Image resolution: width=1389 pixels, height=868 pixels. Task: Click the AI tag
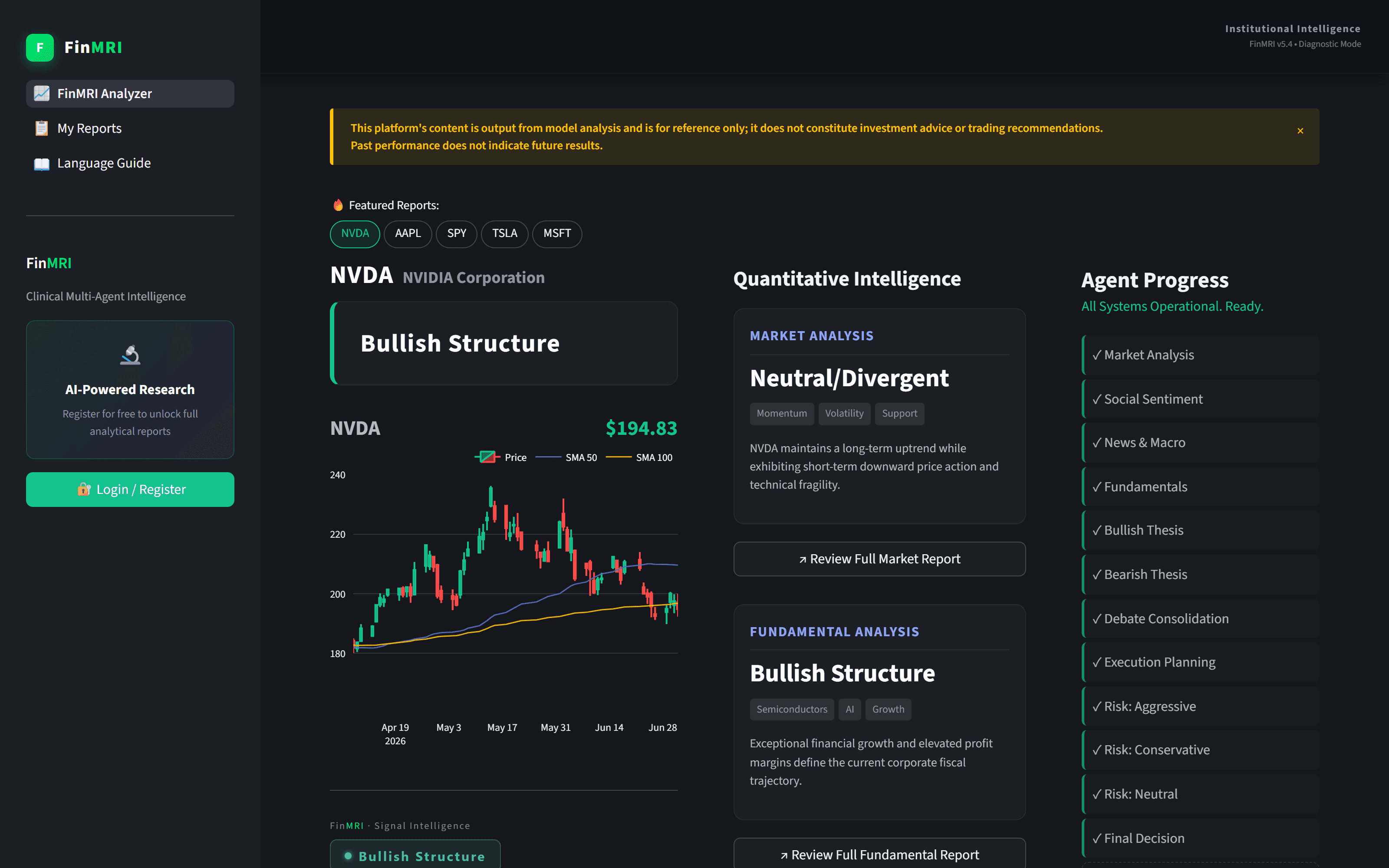click(x=849, y=710)
